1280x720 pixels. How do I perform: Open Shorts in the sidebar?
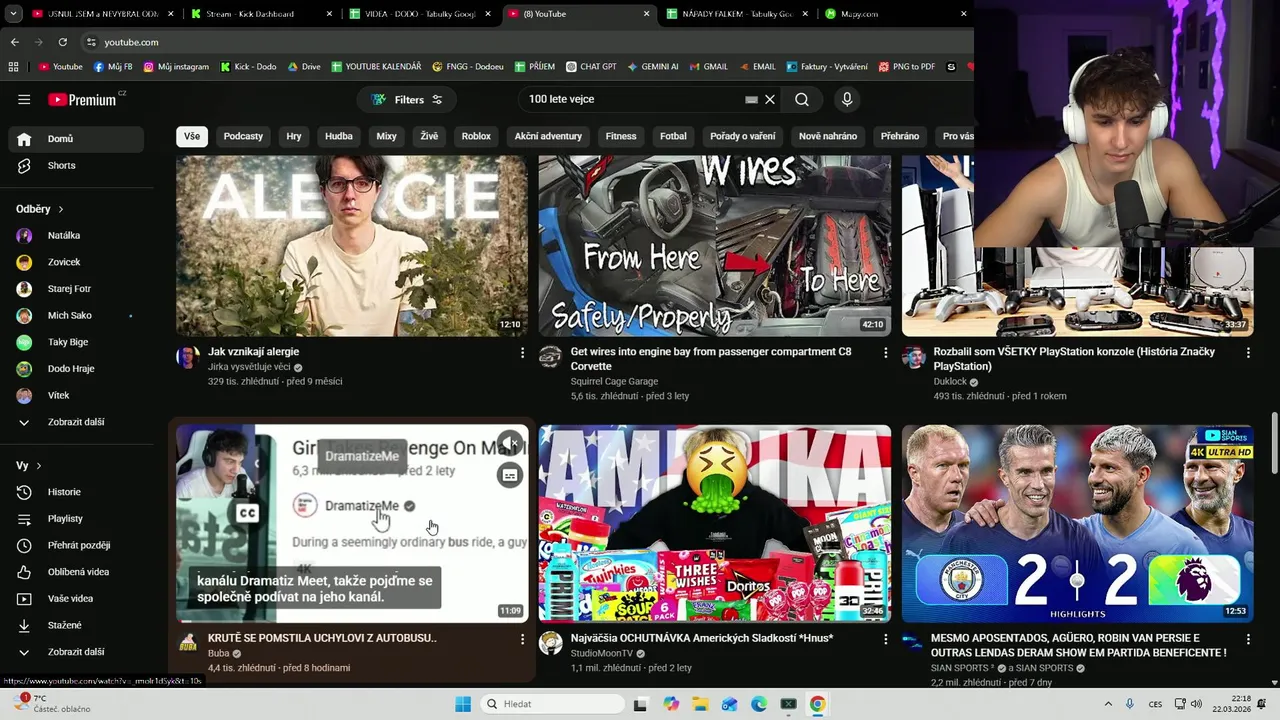pyautogui.click(x=75, y=166)
